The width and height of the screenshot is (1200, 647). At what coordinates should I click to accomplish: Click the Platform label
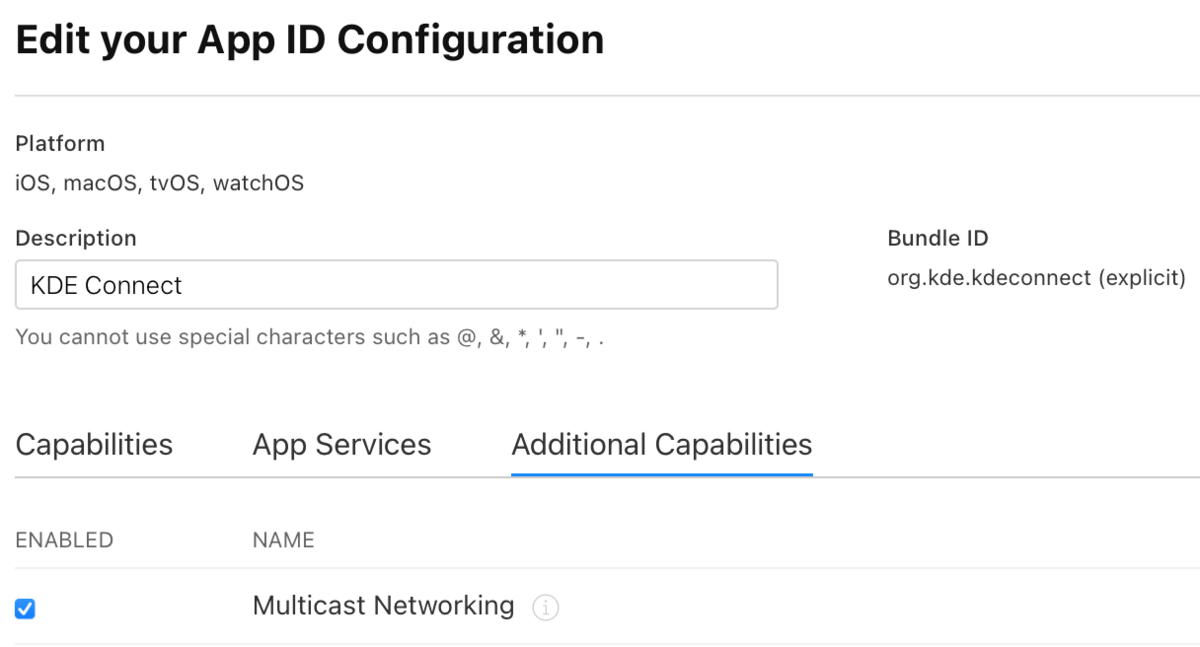coord(60,144)
